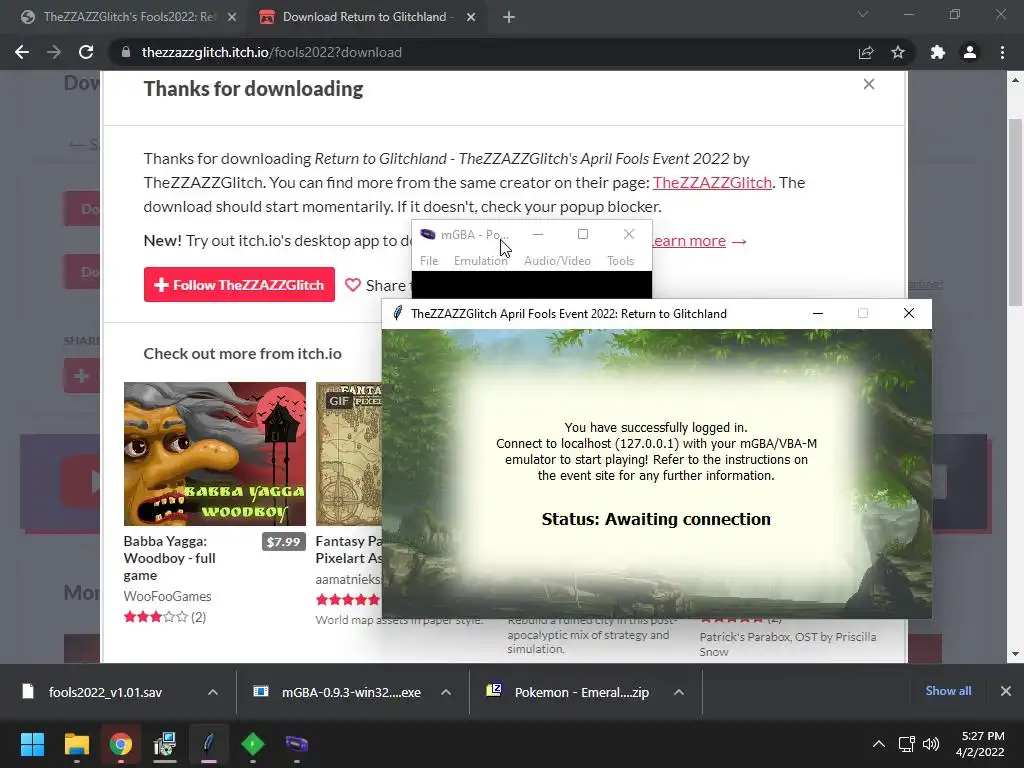Expand Pokemon Emerald zip download options

(x=679, y=692)
